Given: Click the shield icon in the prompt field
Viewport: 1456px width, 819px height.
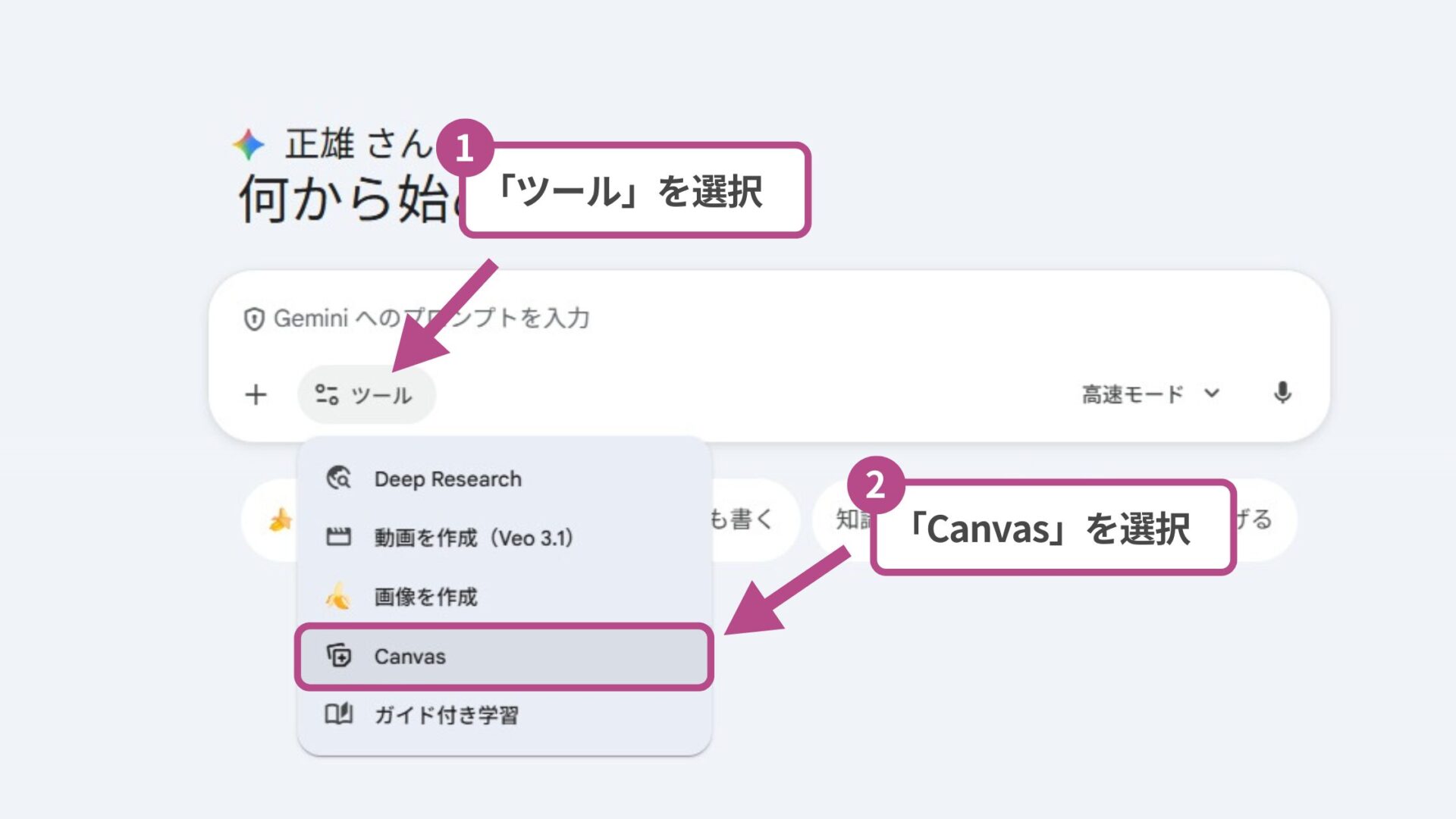Looking at the screenshot, I should pos(254,318).
